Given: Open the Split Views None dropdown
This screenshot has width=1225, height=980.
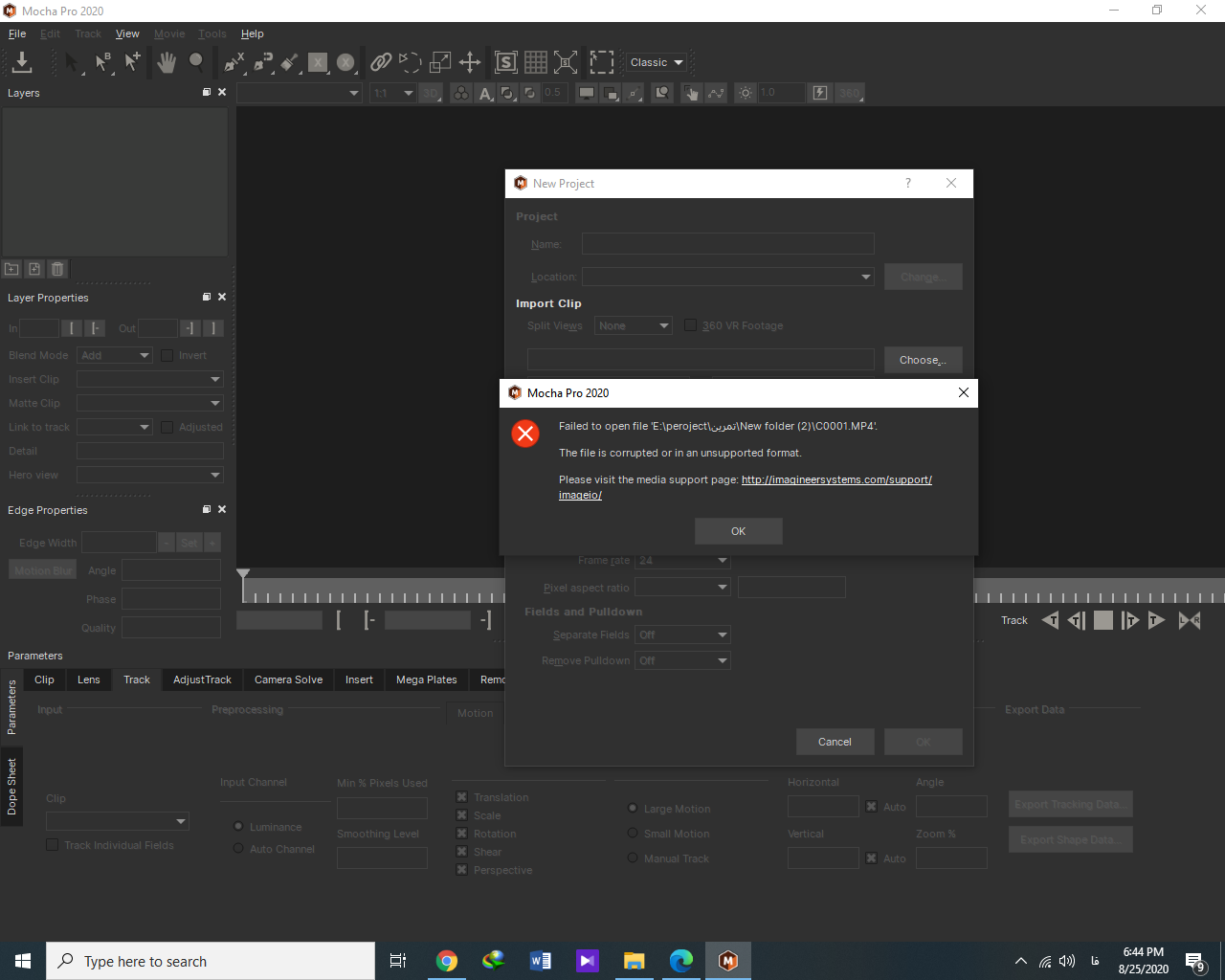Looking at the screenshot, I should click(x=634, y=325).
